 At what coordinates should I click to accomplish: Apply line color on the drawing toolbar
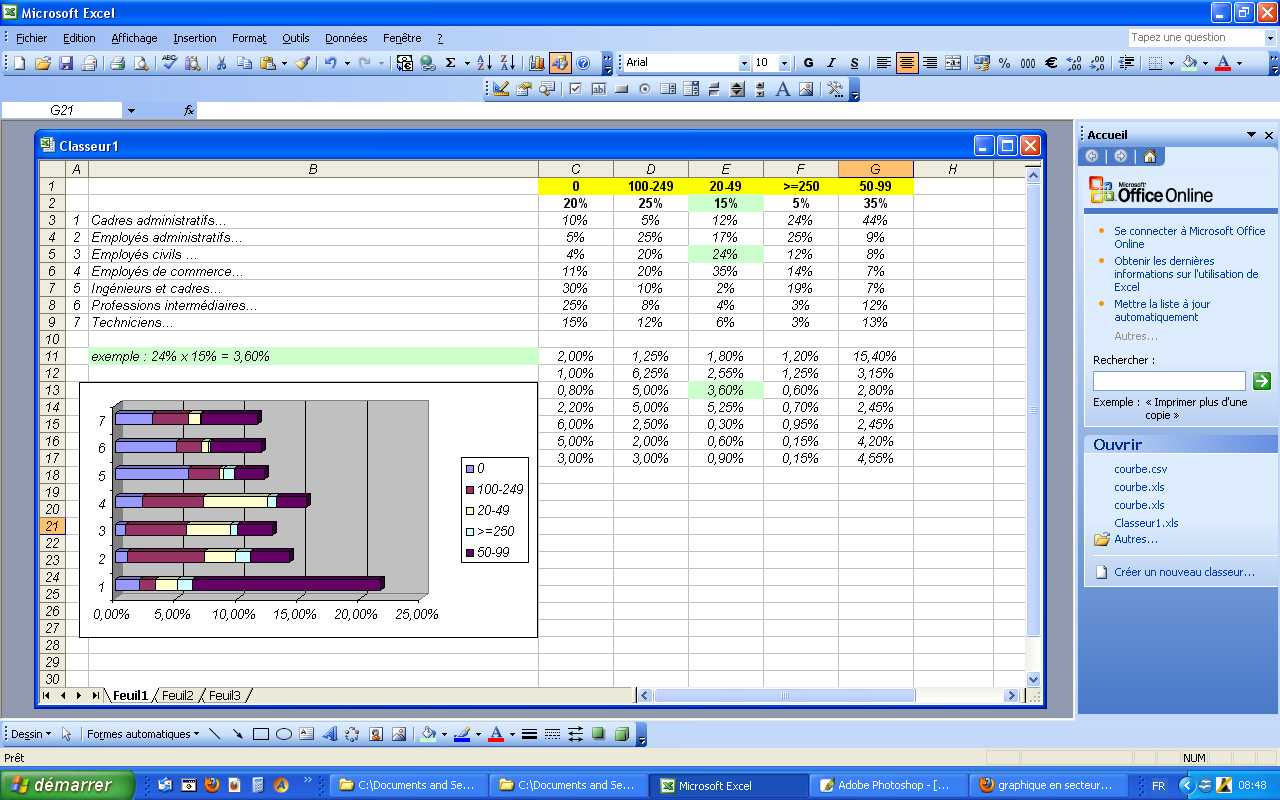[461, 734]
